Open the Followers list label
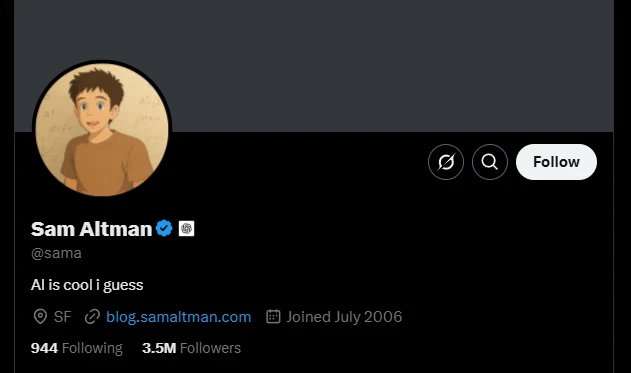631x373 pixels. [x=210, y=348]
